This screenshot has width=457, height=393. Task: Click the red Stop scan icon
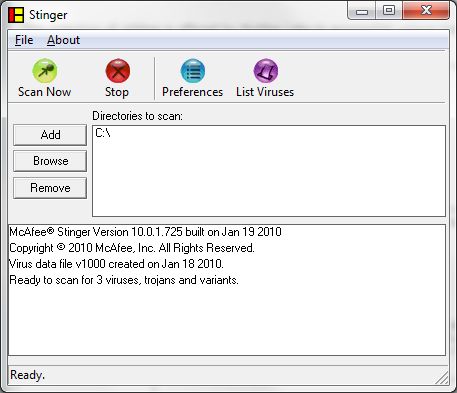(118, 71)
